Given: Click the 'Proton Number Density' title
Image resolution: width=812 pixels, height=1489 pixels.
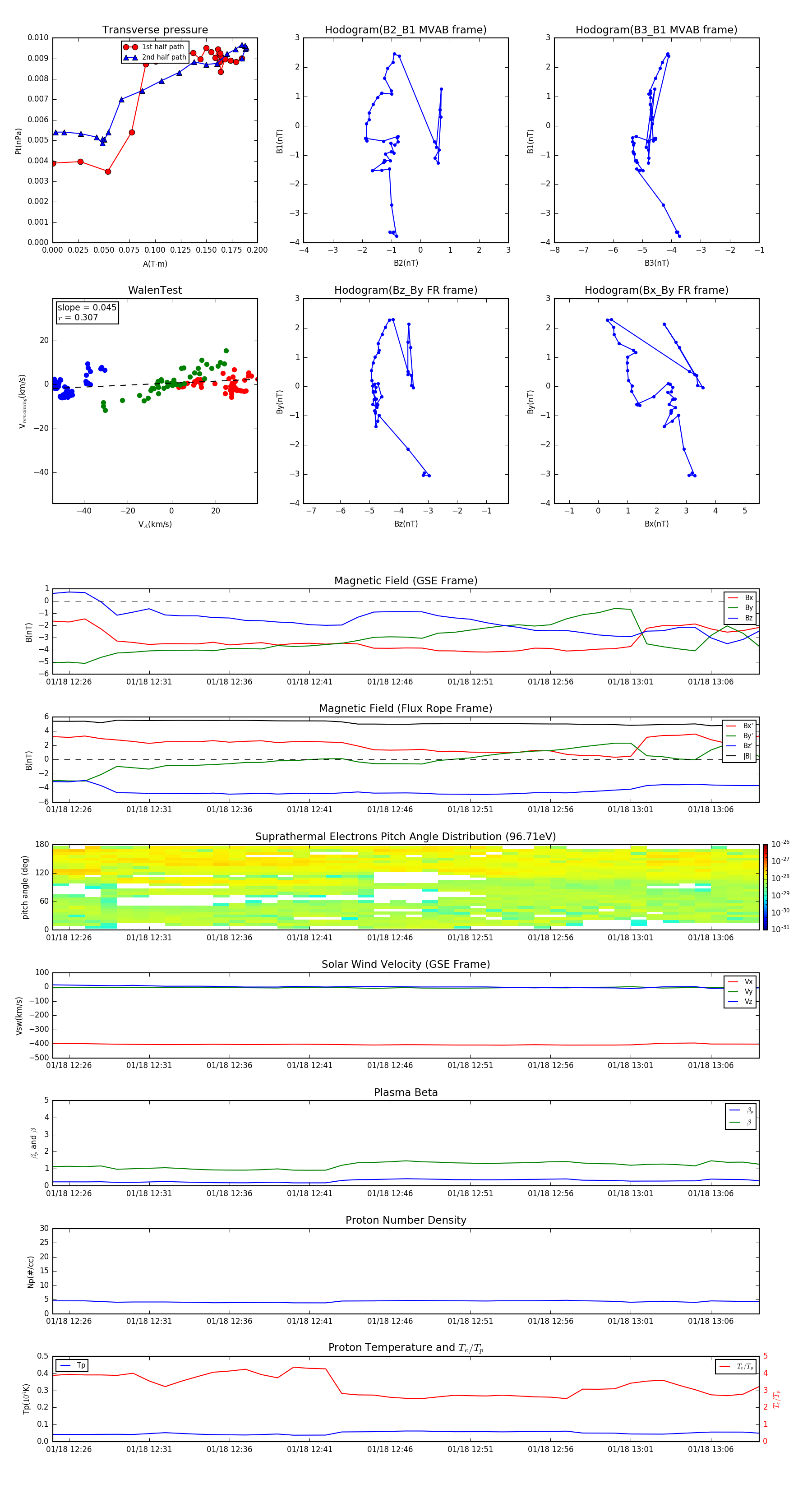Looking at the screenshot, I should click(406, 1220).
